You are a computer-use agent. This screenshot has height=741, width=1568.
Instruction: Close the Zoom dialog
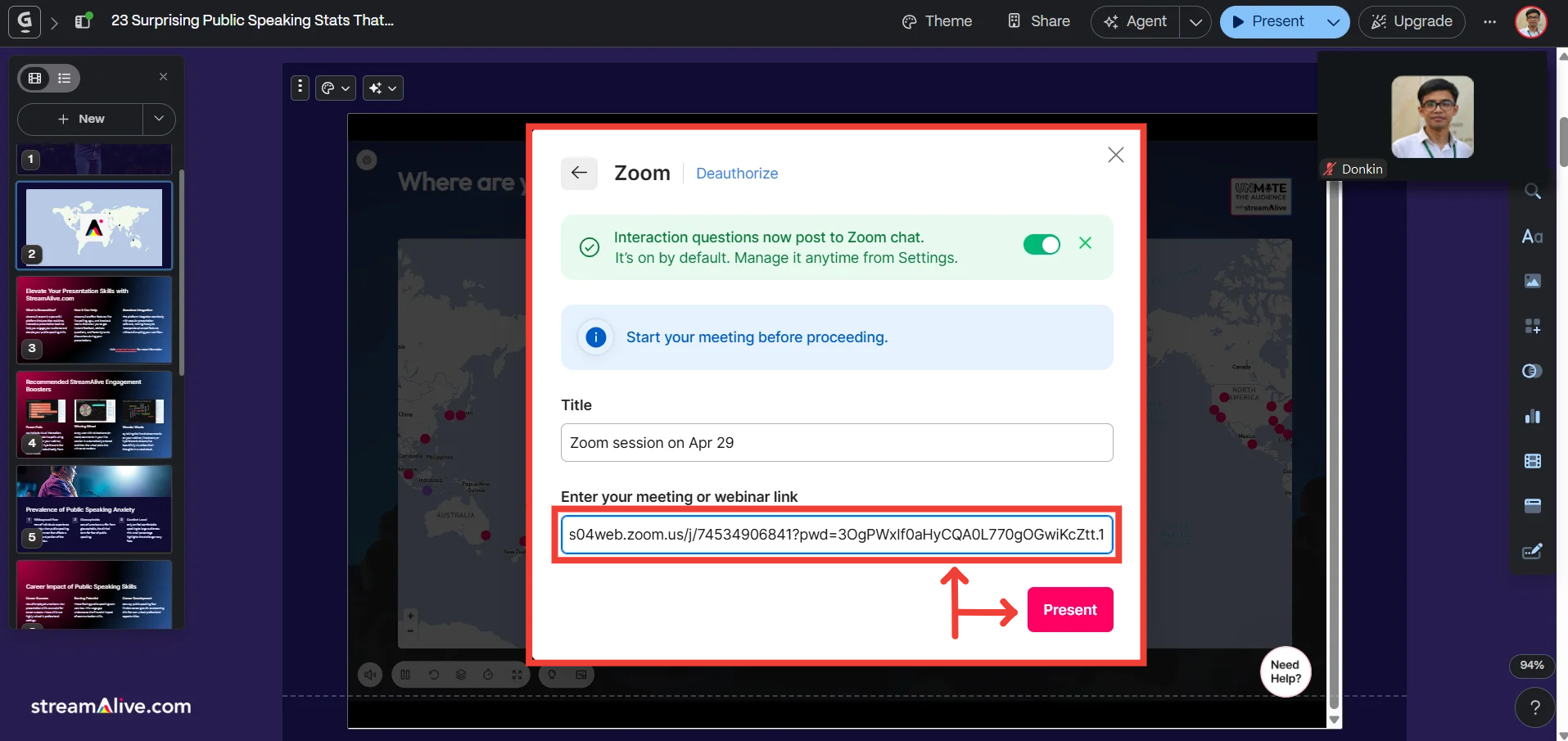(x=1115, y=155)
